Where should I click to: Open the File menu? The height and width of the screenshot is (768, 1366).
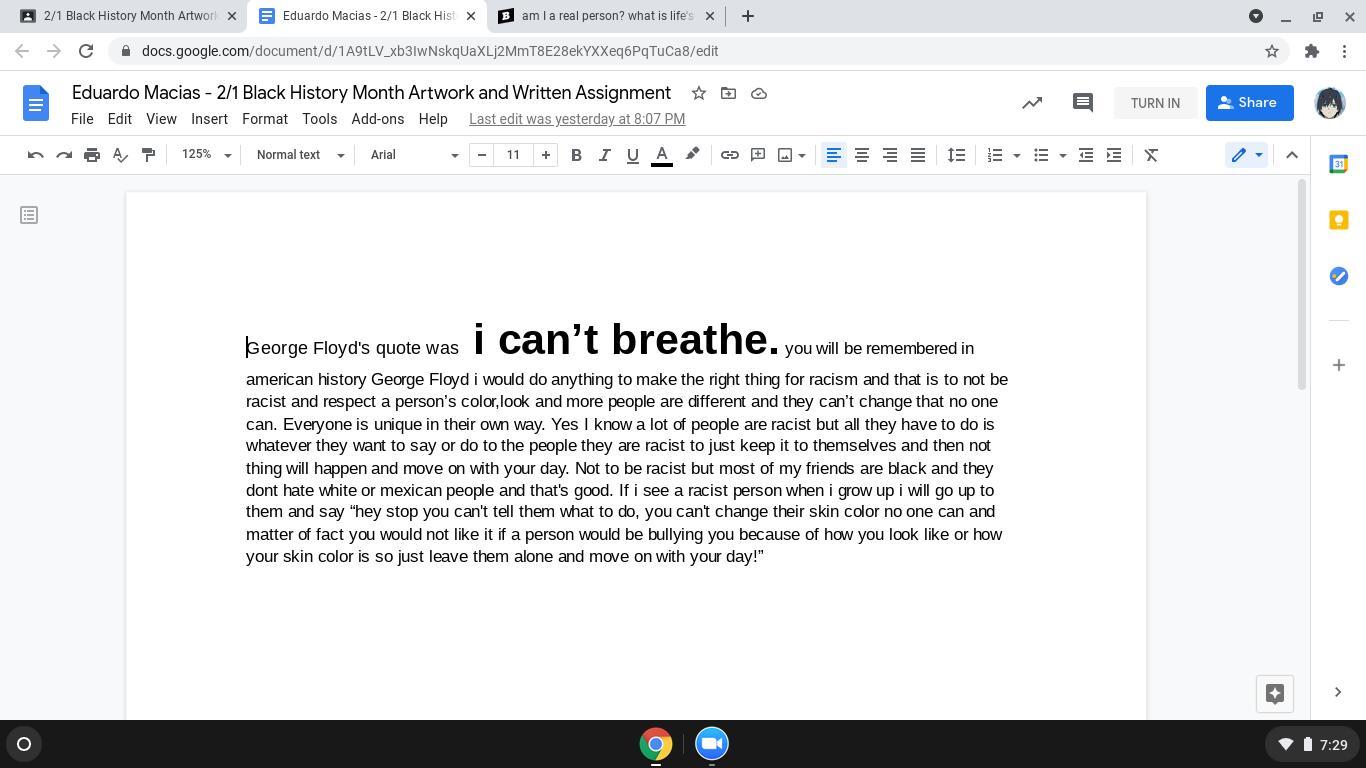pos(82,119)
